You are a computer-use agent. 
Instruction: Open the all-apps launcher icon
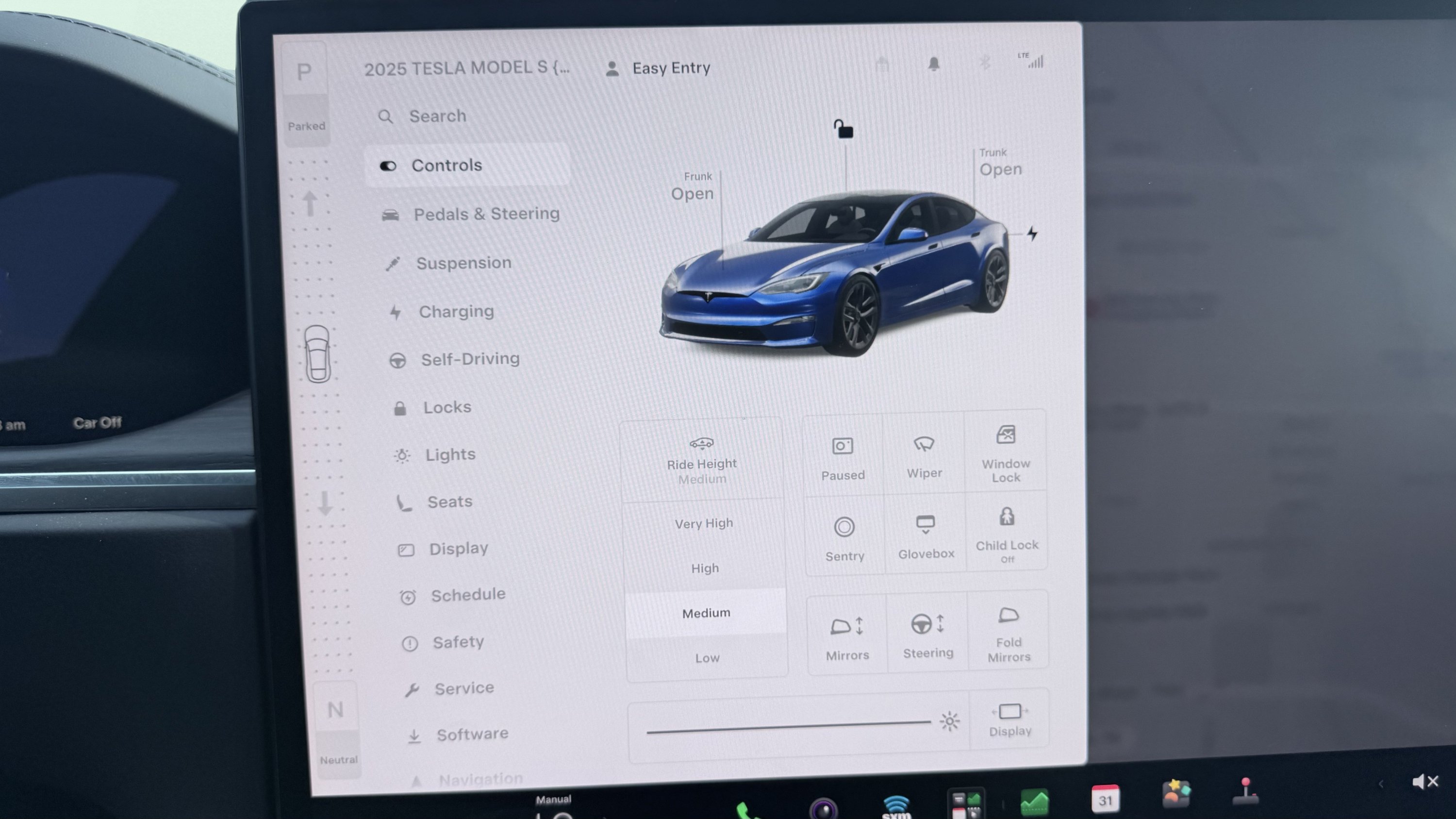click(x=966, y=803)
